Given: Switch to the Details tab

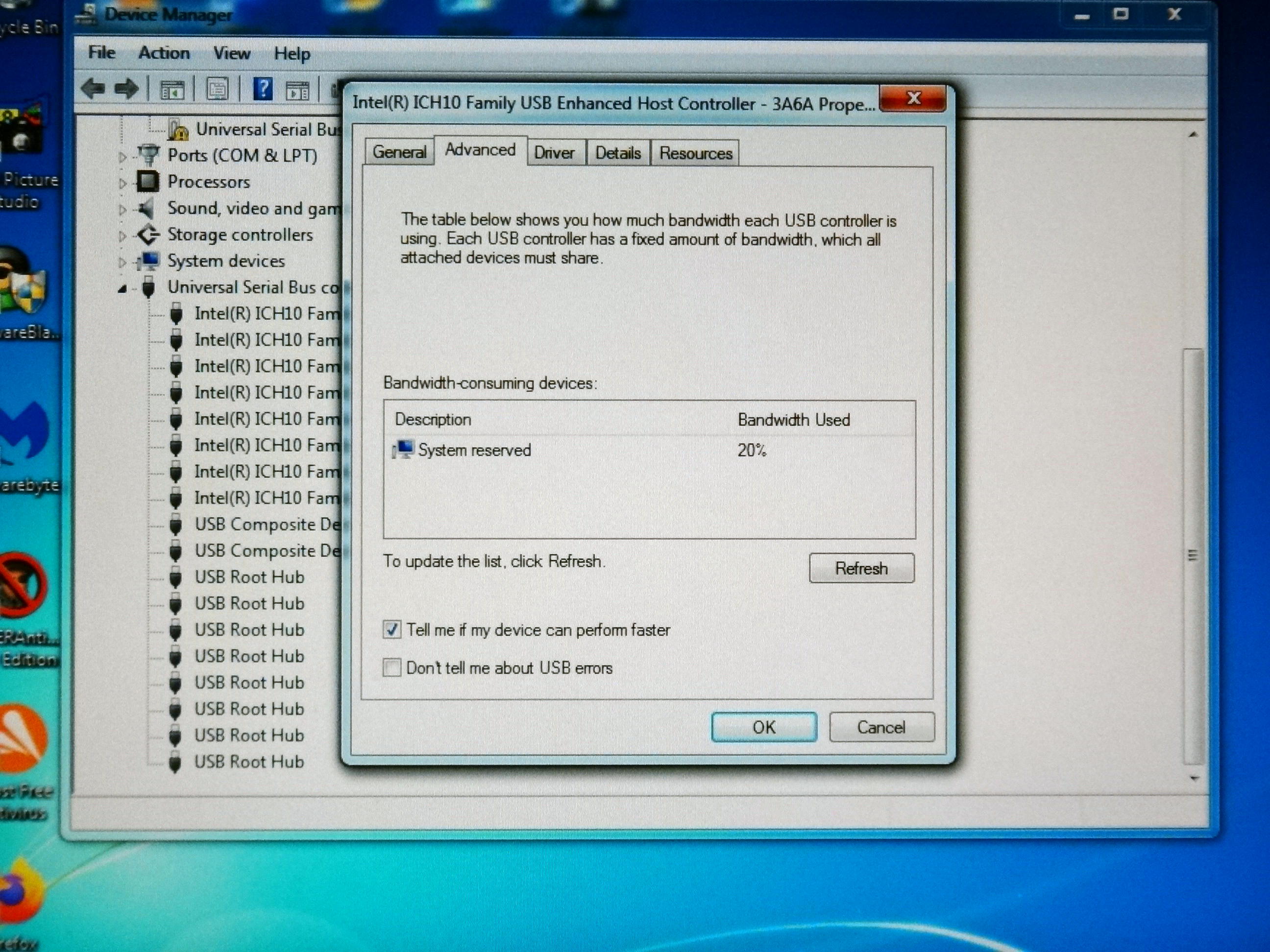Looking at the screenshot, I should click(x=618, y=153).
